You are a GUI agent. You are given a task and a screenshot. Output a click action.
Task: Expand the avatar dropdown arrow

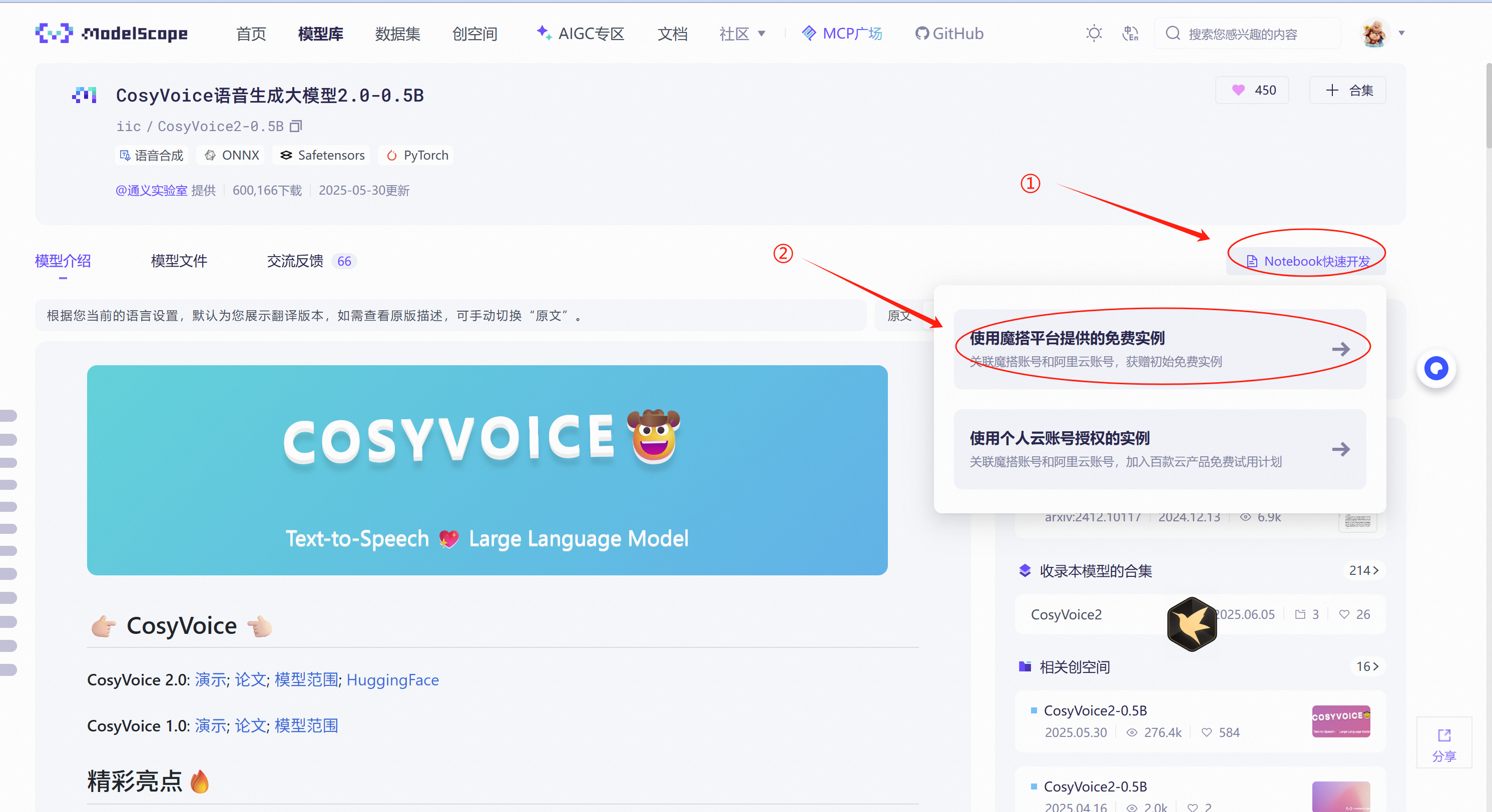(x=1401, y=33)
